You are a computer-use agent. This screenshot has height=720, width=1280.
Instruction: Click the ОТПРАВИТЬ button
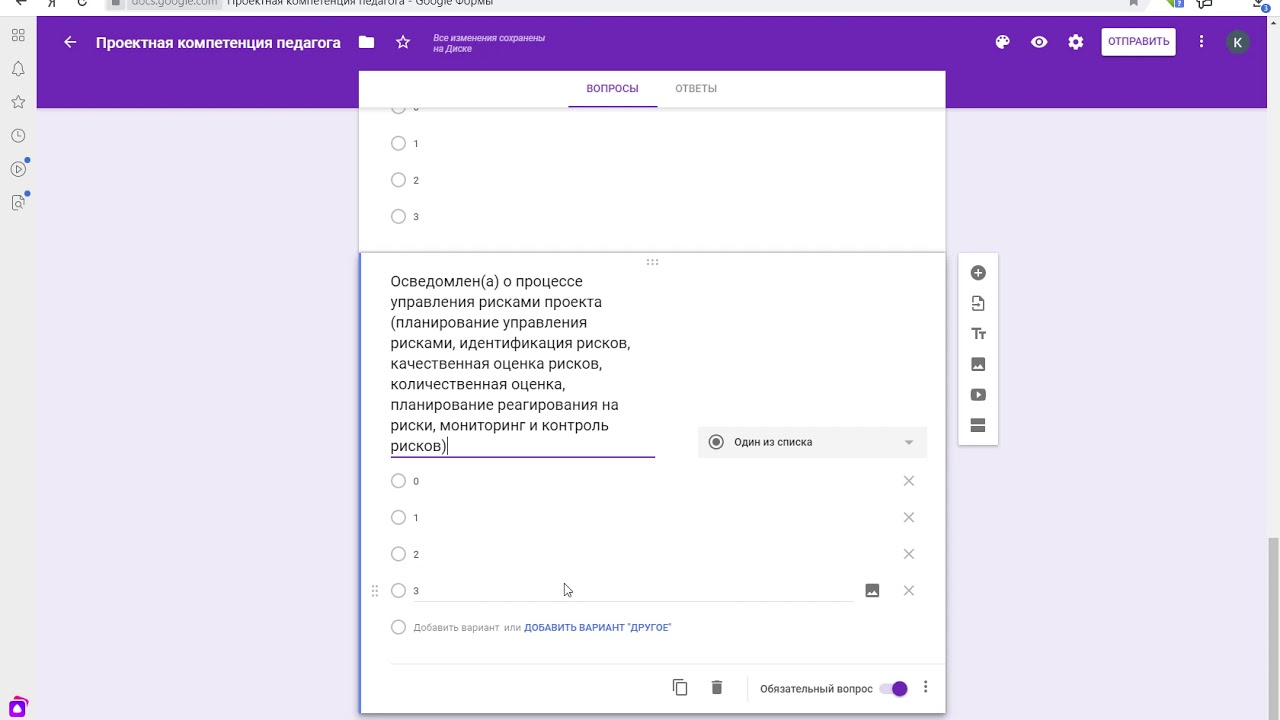pos(1138,42)
